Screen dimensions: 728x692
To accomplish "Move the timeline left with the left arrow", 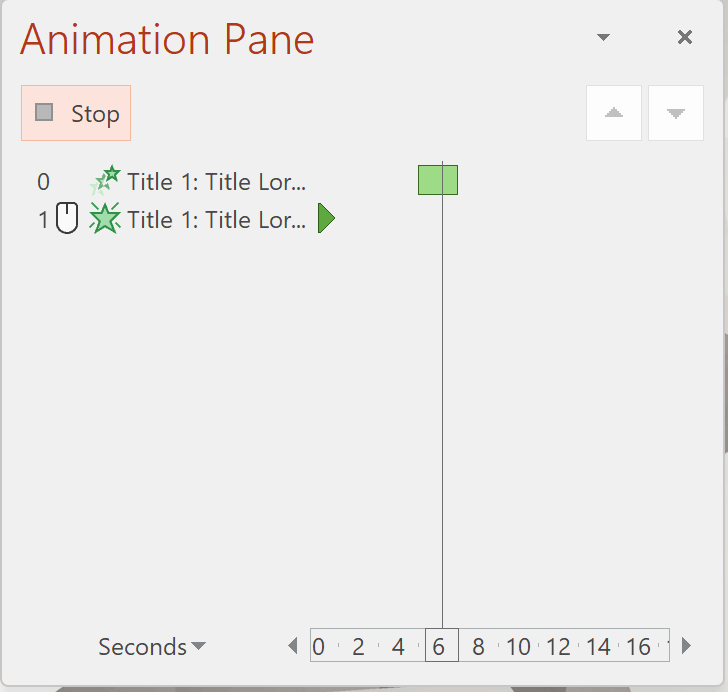I will [x=293, y=646].
